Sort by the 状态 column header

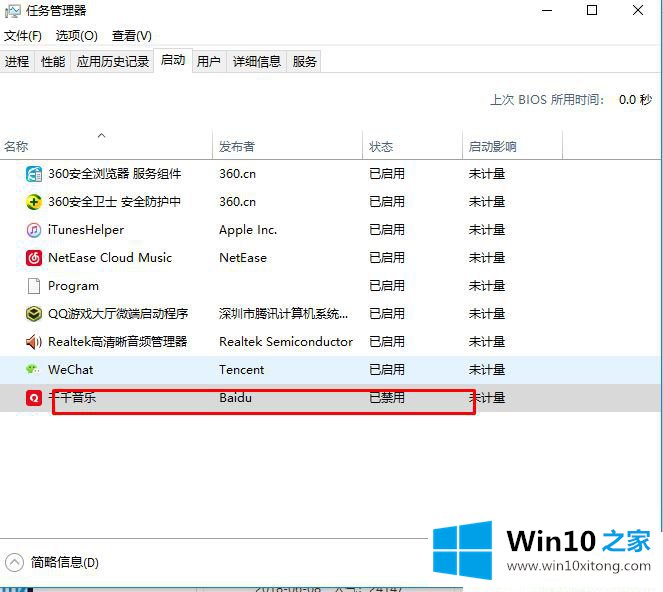click(x=412, y=146)
